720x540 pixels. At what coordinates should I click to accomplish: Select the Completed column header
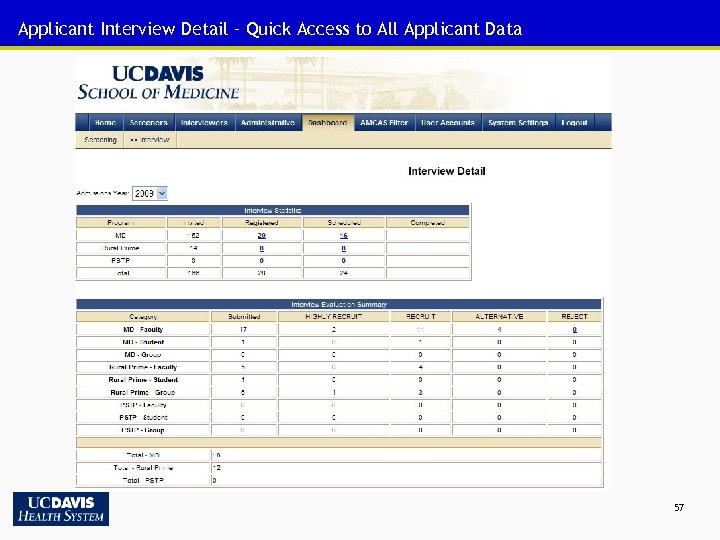point(428,223)
